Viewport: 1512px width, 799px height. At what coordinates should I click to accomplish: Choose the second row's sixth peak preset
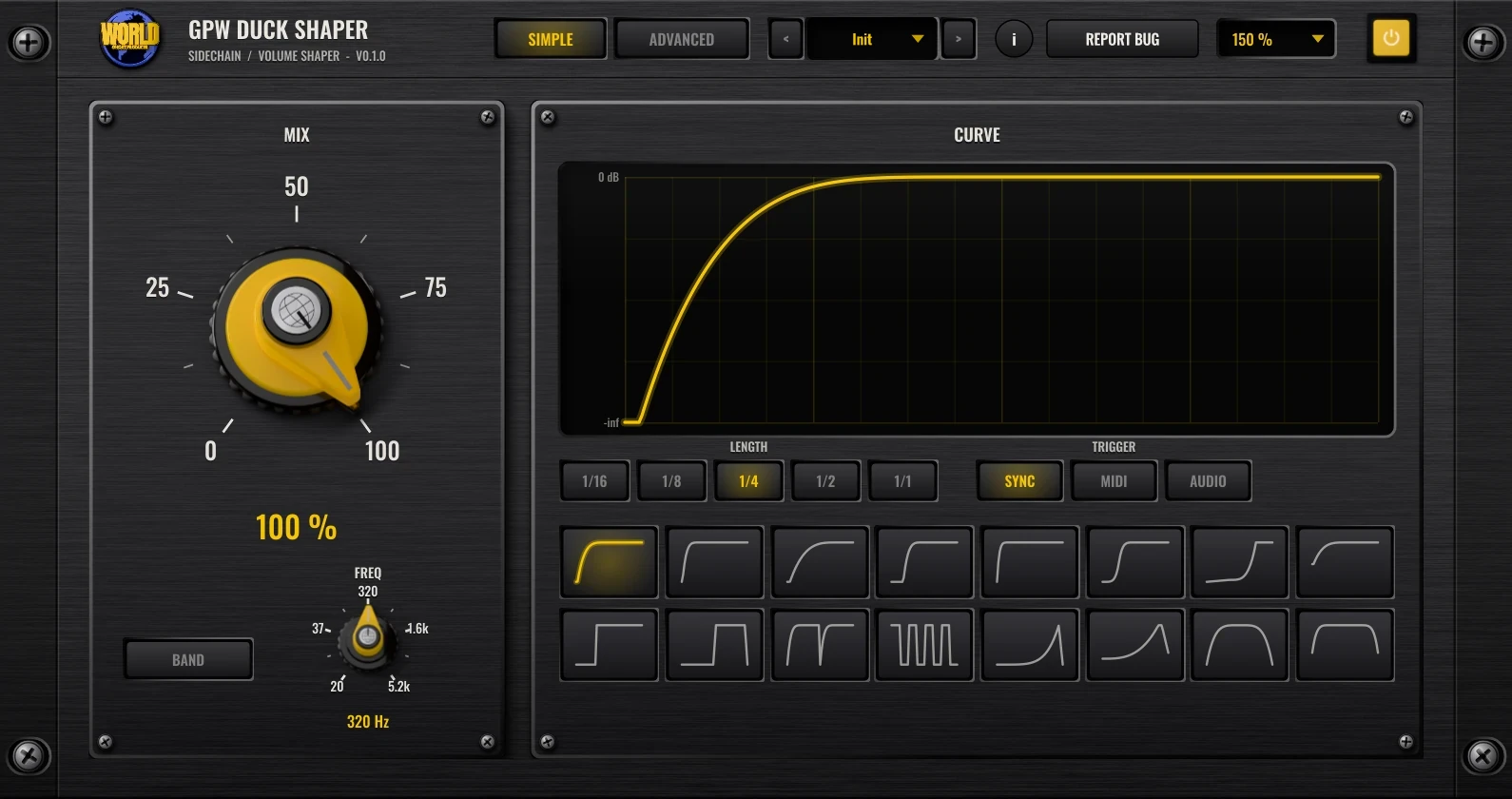click(1135, 645)
